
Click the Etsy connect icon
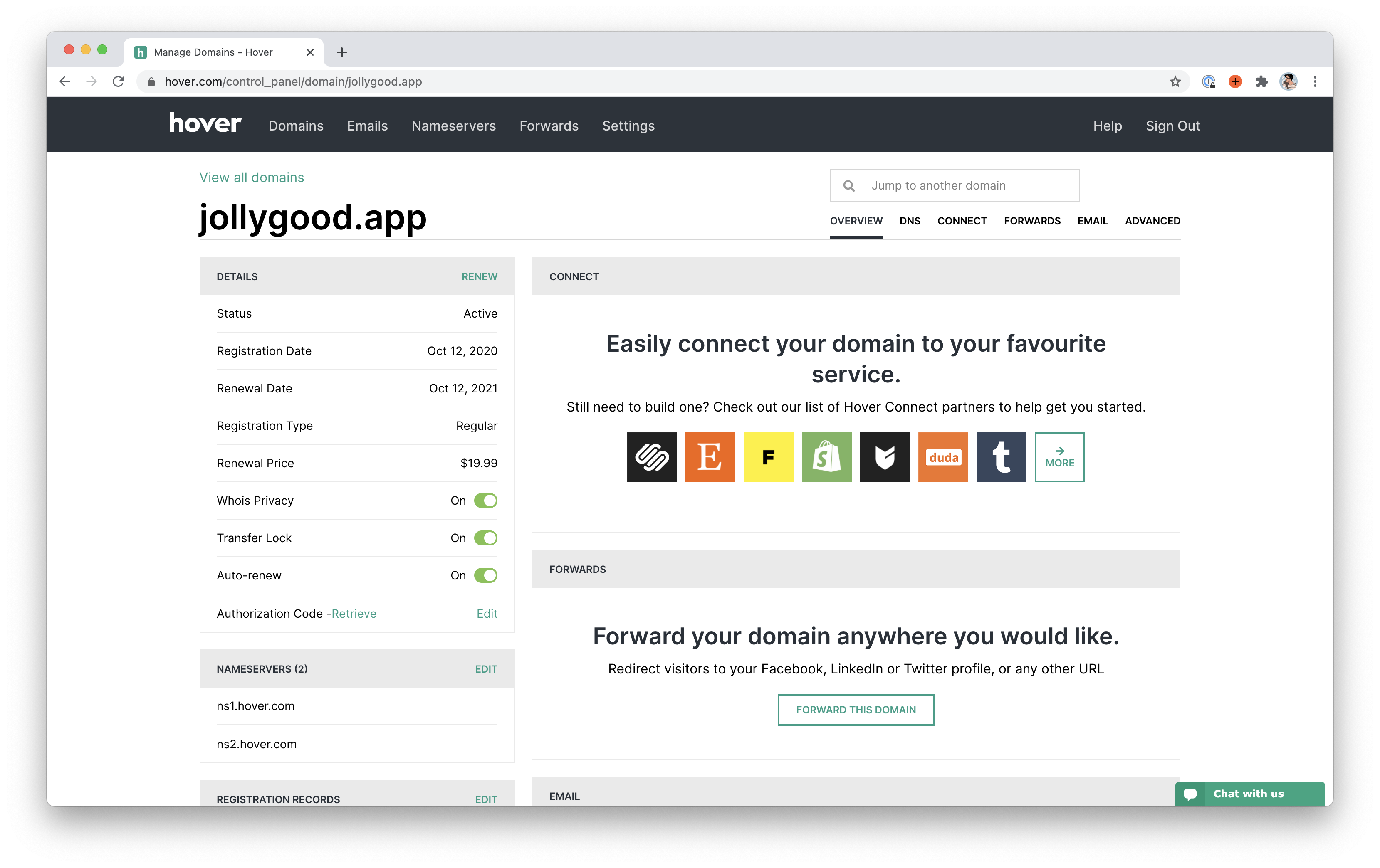tap(710, 457)
